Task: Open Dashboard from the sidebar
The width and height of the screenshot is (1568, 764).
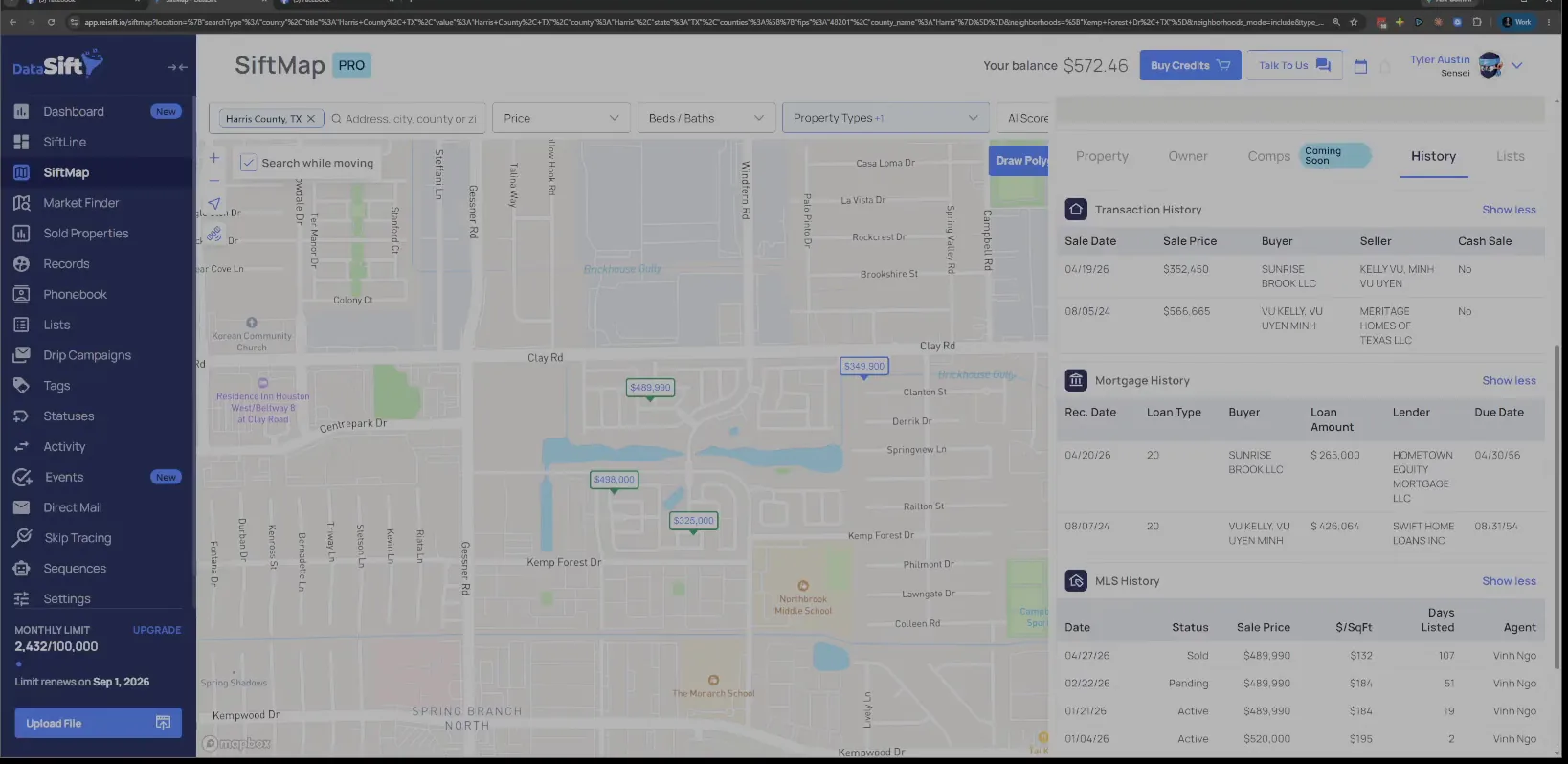Action: pyautogui.click(x=73, y=111)
